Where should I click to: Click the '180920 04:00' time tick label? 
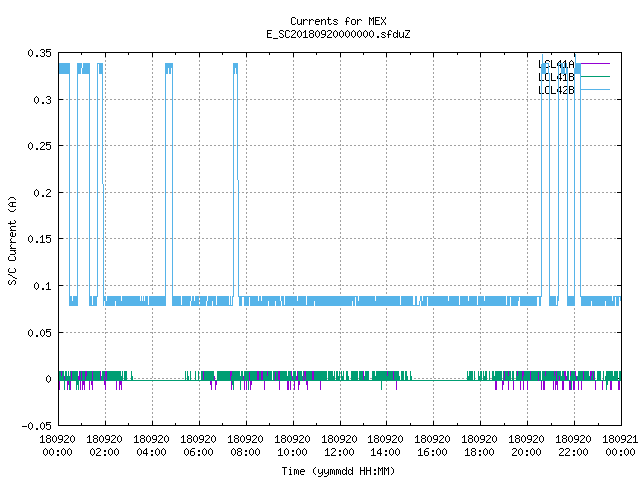coord(151,446)
